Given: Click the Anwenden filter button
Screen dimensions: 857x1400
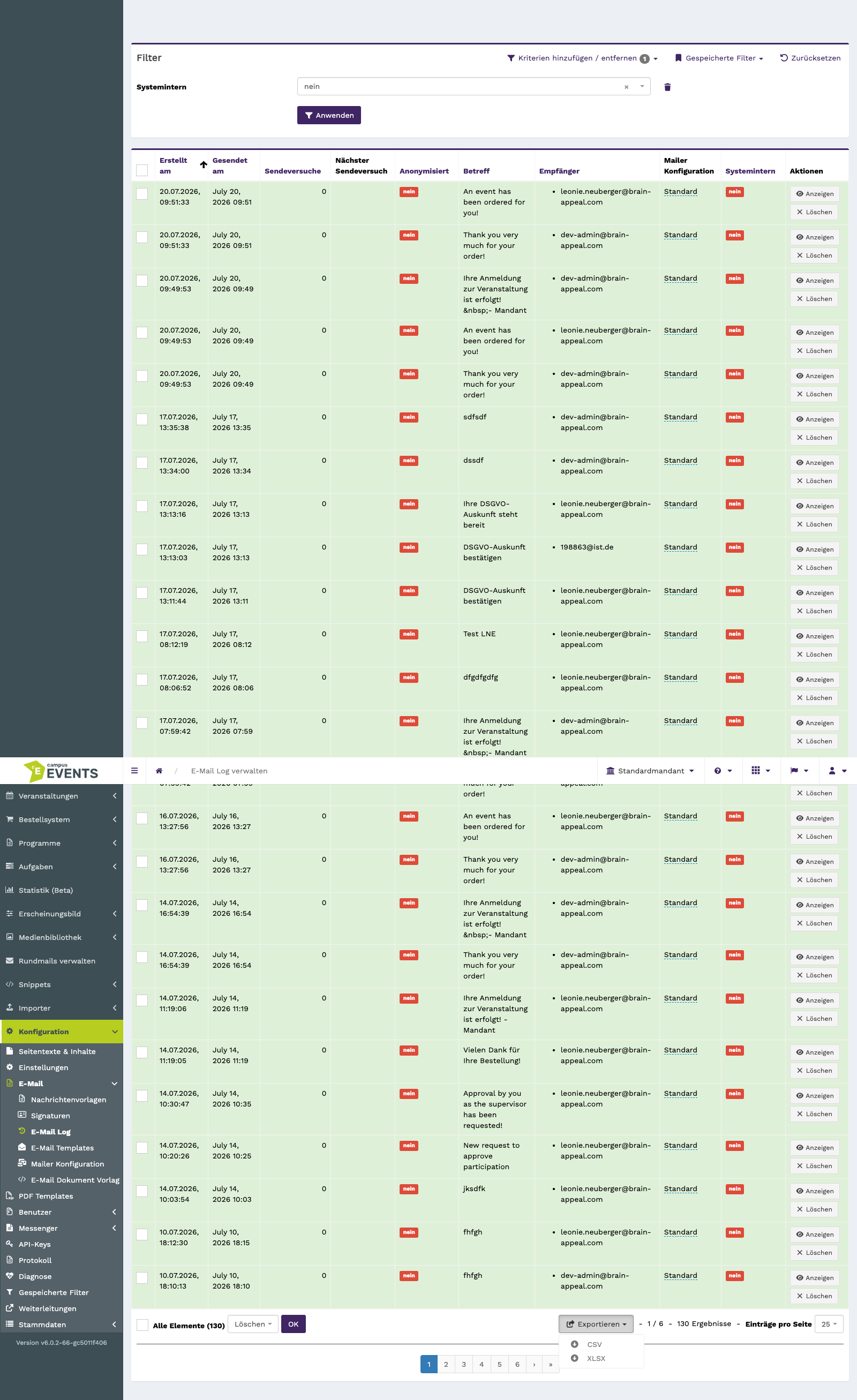Looking at the screenshot, I should pyautogui.click(x=329, y=115).
